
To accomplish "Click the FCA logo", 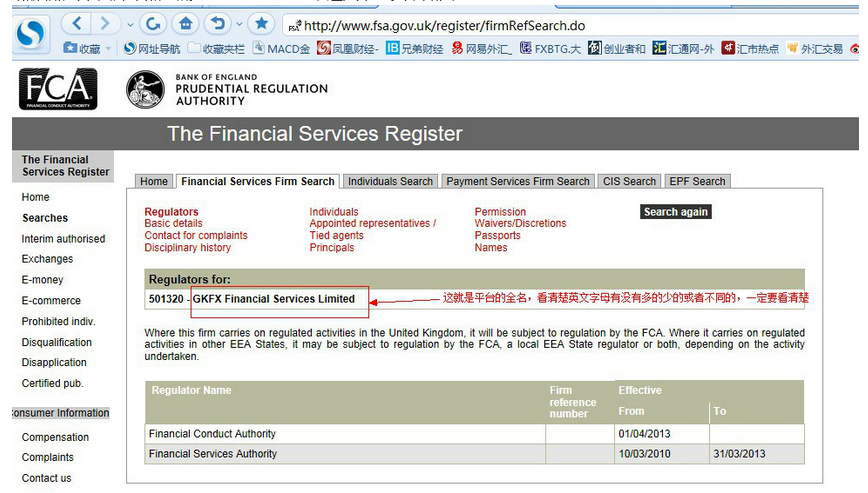I will point(58,89).
